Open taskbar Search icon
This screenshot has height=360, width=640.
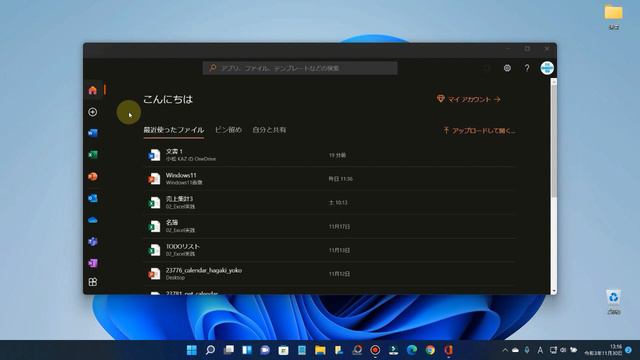(210, 350)
